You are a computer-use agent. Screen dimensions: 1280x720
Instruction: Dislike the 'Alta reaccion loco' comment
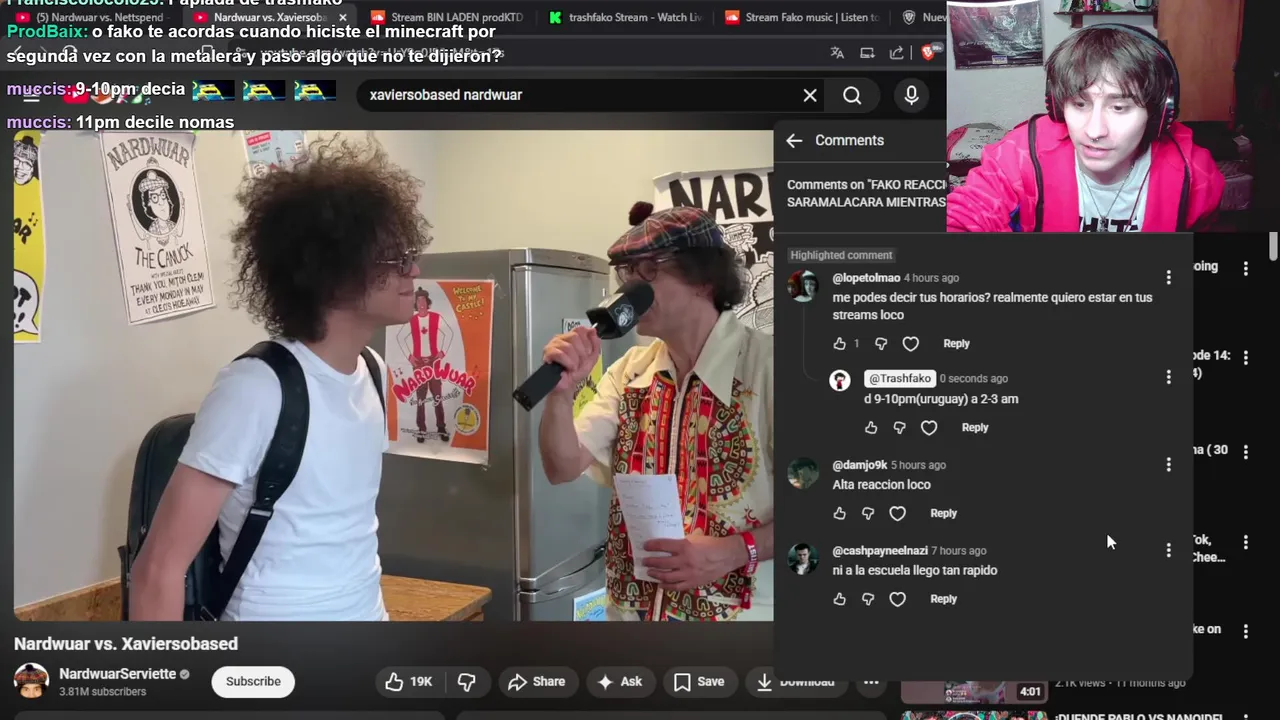pos(868,514)
